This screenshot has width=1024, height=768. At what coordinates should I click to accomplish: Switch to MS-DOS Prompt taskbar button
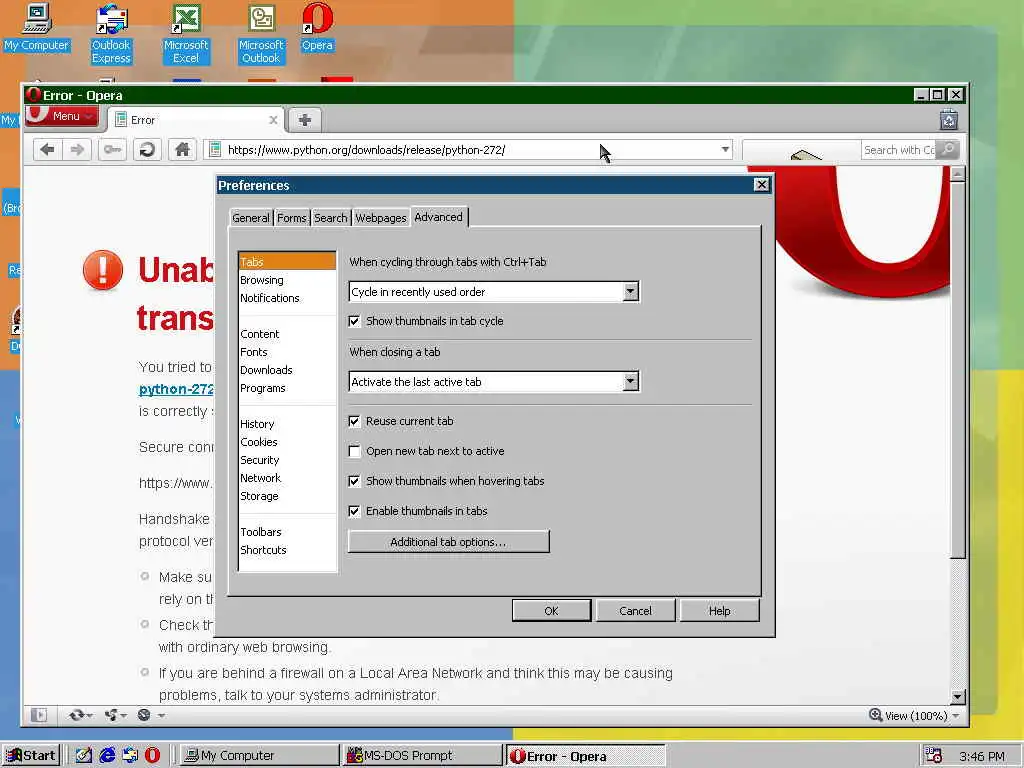[421, 756]
